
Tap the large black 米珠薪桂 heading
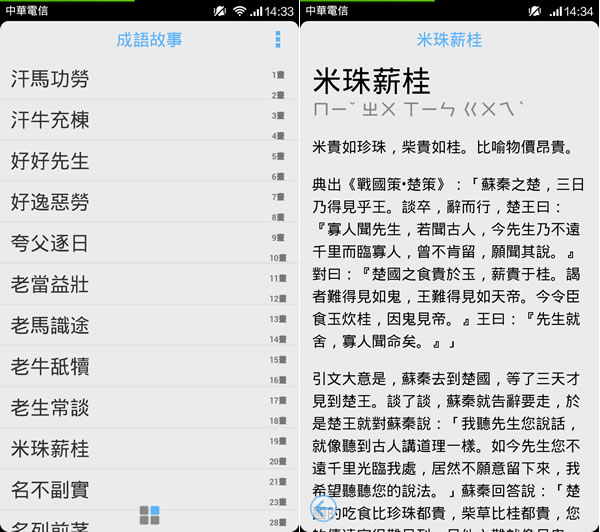(372, 81)
